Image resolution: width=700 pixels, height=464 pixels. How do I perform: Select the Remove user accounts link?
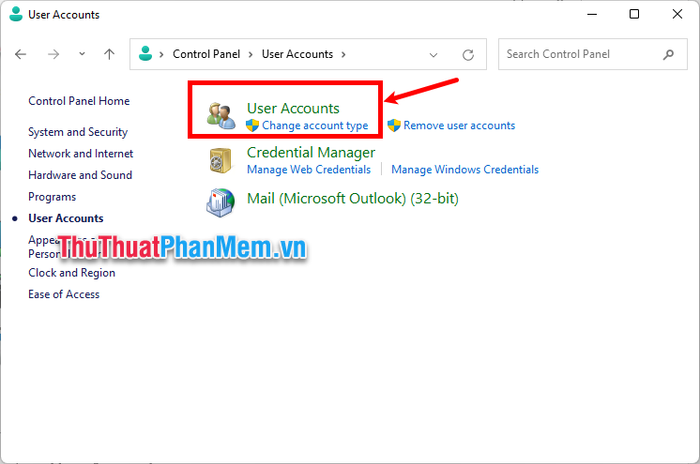pos(459,126)
